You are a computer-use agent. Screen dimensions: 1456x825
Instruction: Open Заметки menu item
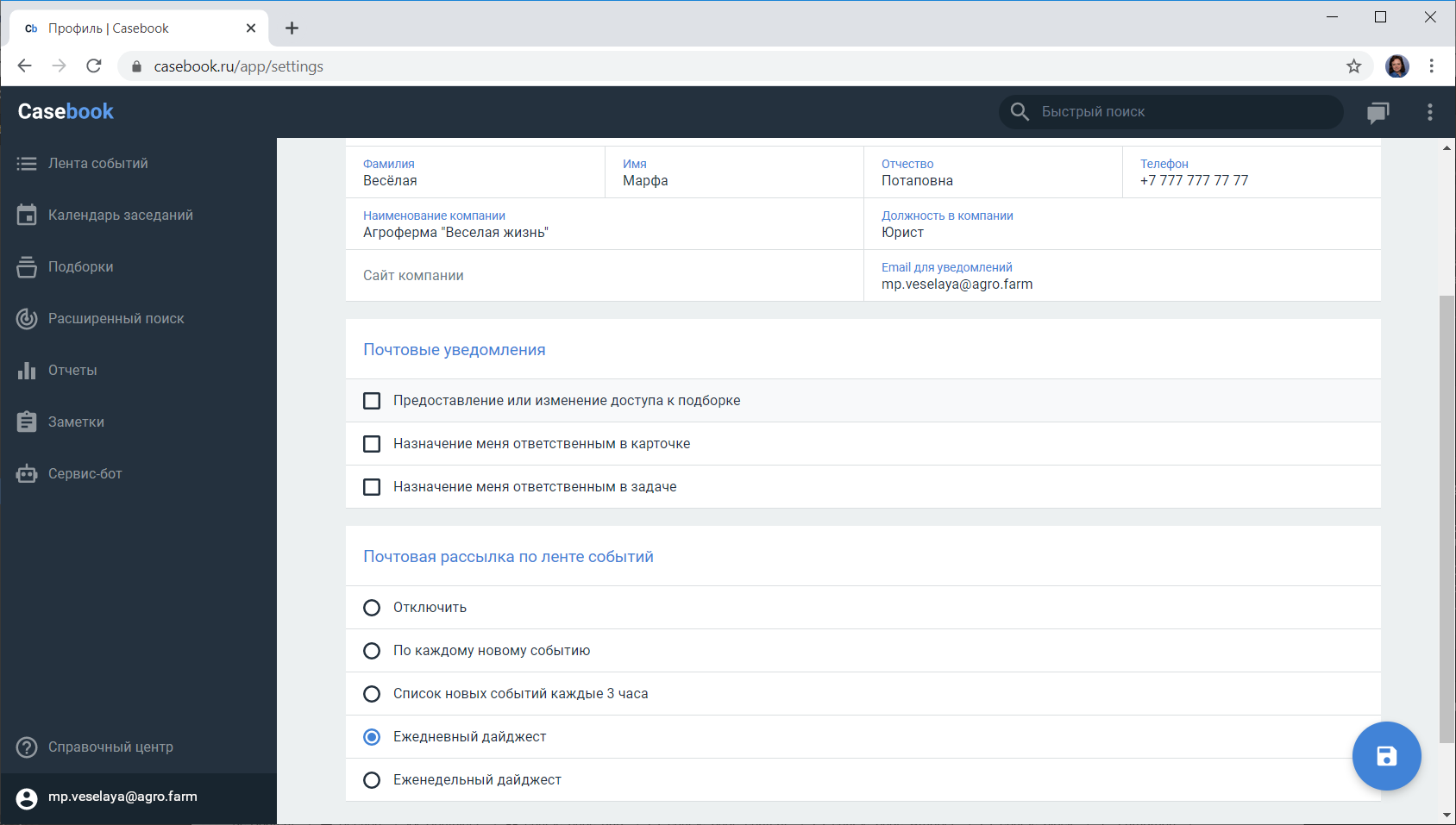click(138, 422)
